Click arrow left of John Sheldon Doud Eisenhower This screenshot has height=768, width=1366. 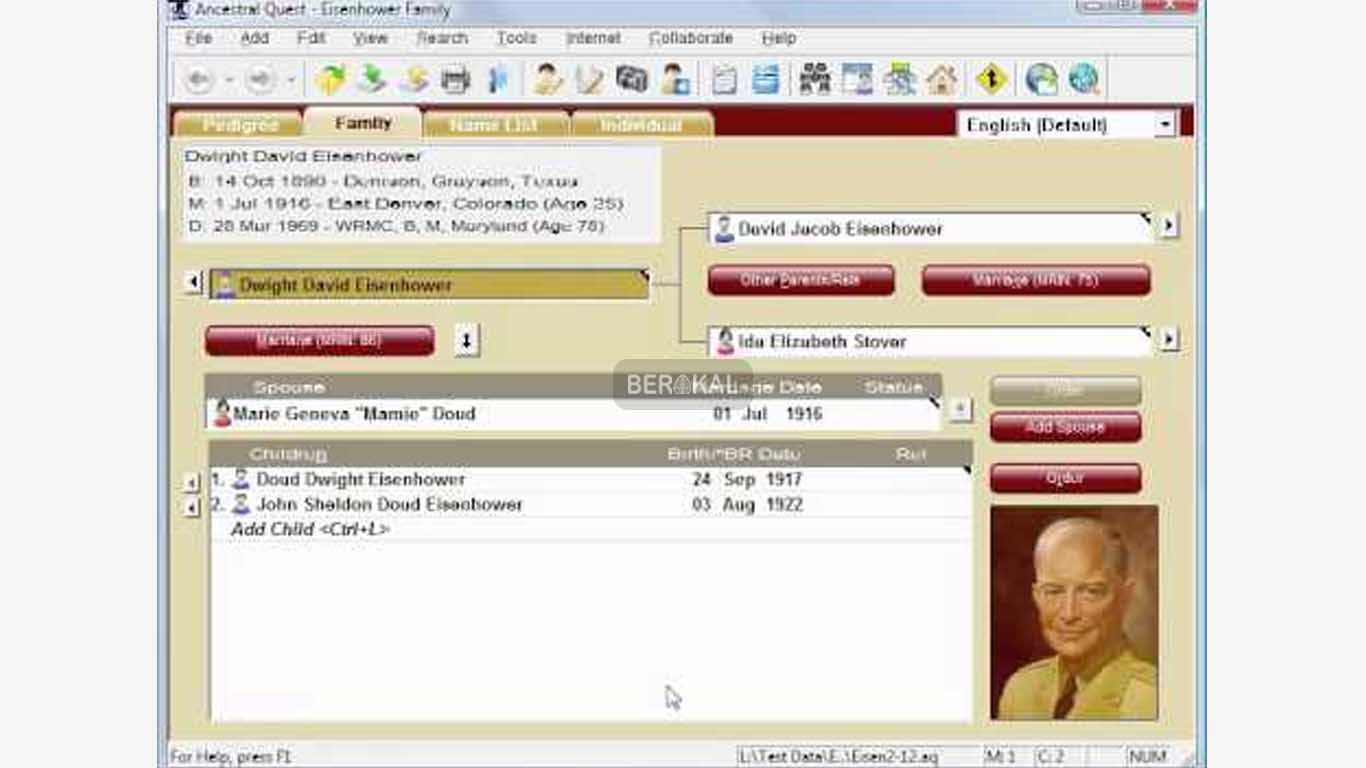(x=193, y=508)
